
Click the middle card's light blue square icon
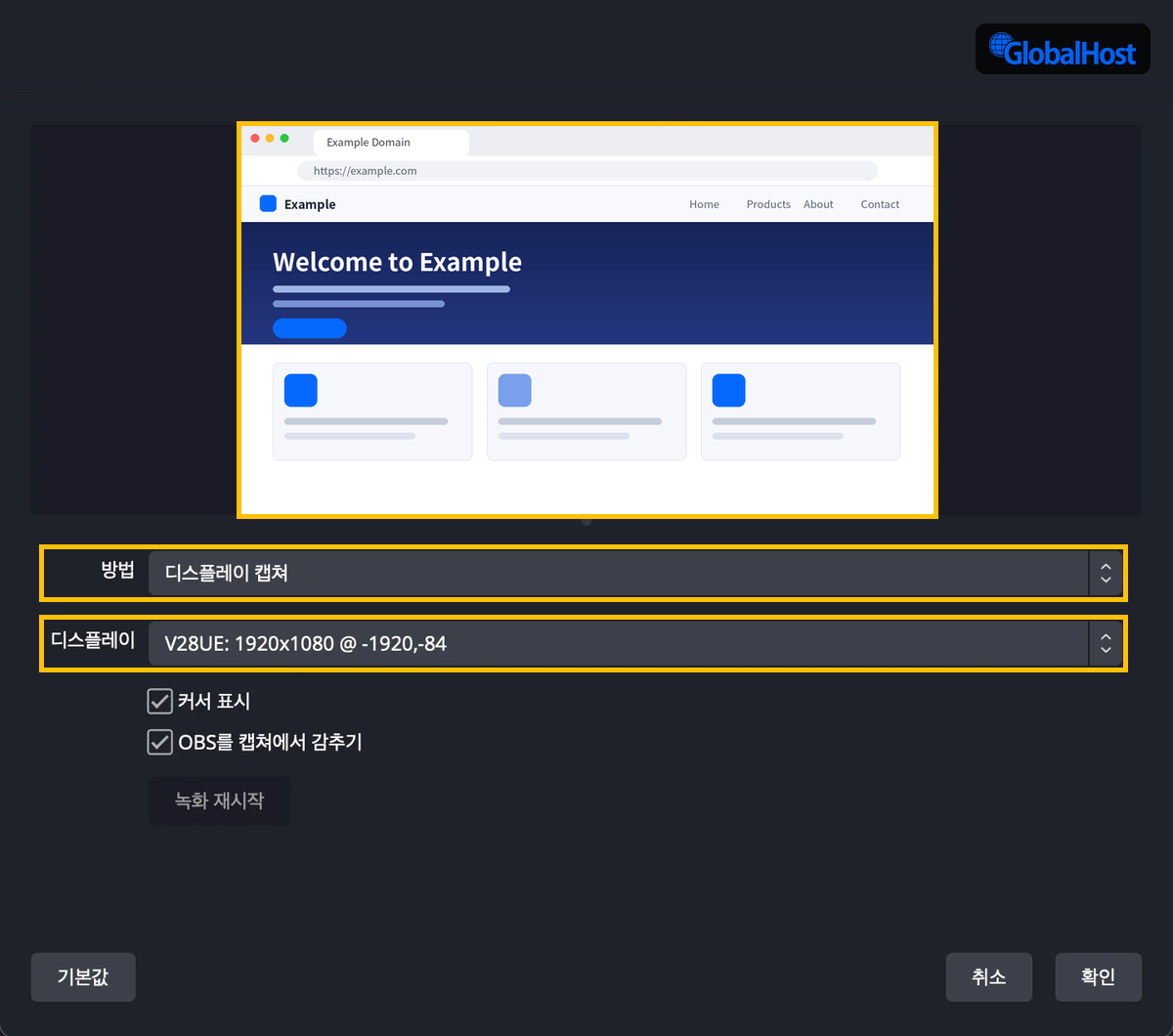(x=515, y=390)
